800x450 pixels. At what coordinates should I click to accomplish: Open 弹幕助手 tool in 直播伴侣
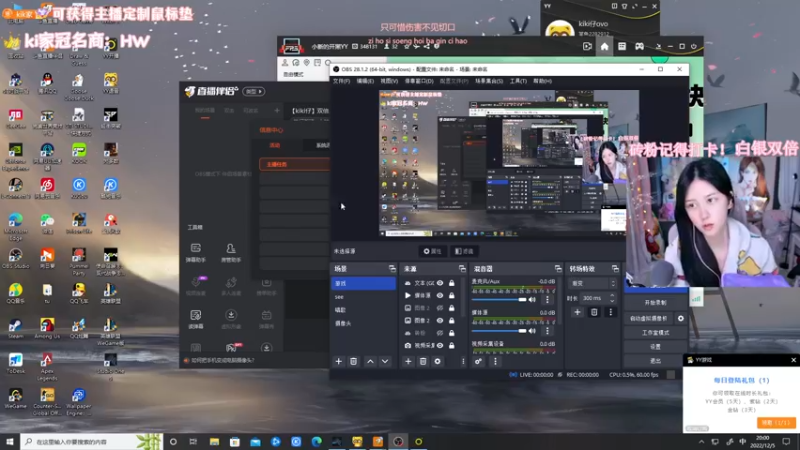(196, 253)
